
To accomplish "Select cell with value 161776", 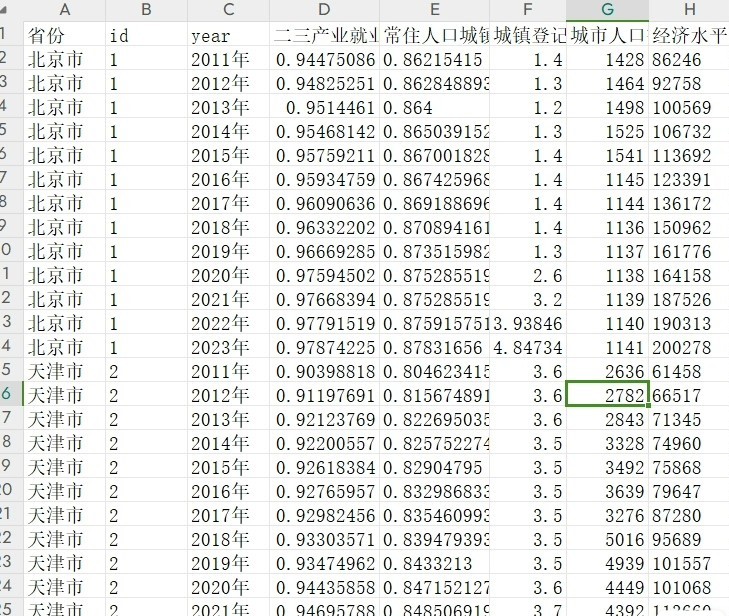I will [689, 252].
